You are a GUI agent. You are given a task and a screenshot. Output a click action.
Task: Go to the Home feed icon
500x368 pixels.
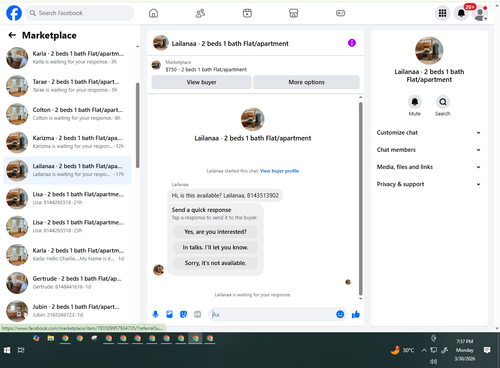pyautogui.click(x=153, y=13)
